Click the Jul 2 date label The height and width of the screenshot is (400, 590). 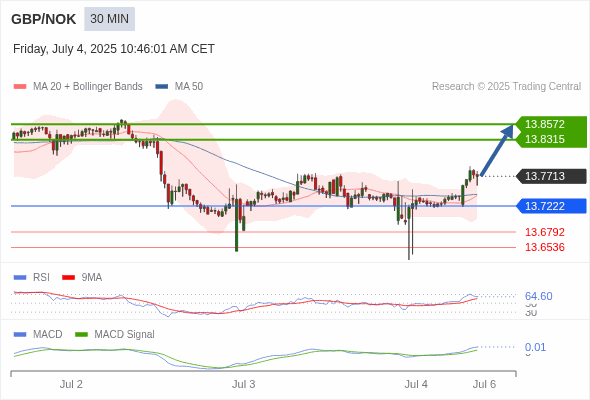pyautogui.click(x=71, y=384)
